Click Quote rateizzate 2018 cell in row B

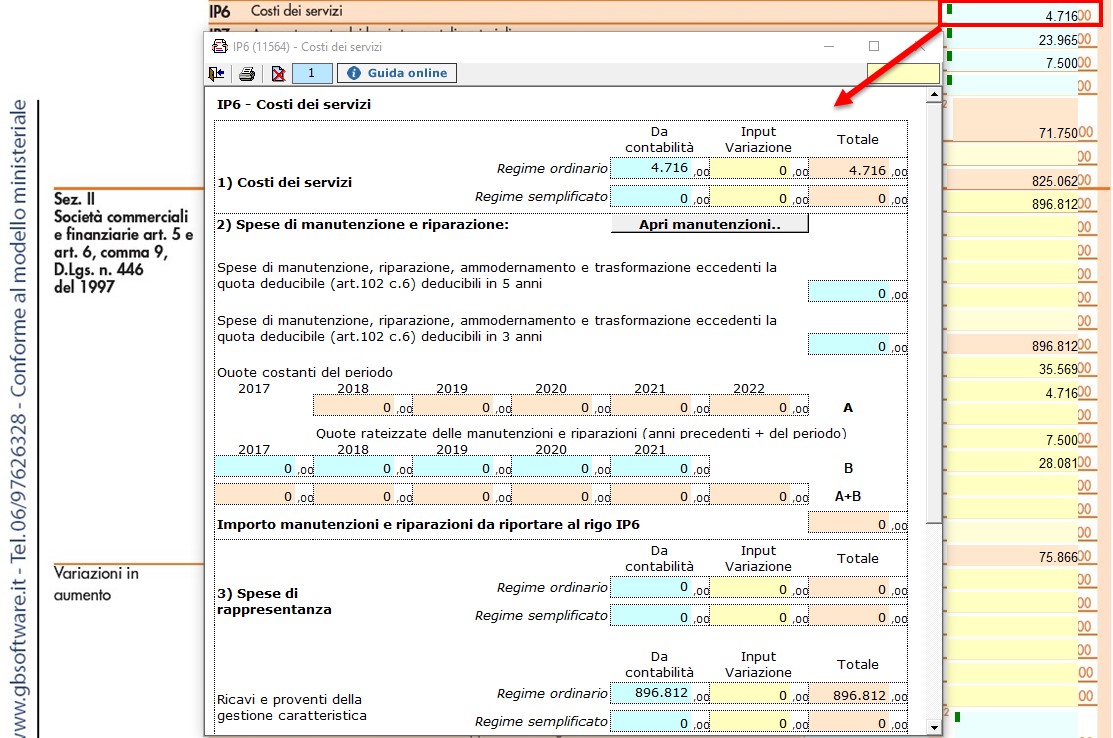pos(363,467)
